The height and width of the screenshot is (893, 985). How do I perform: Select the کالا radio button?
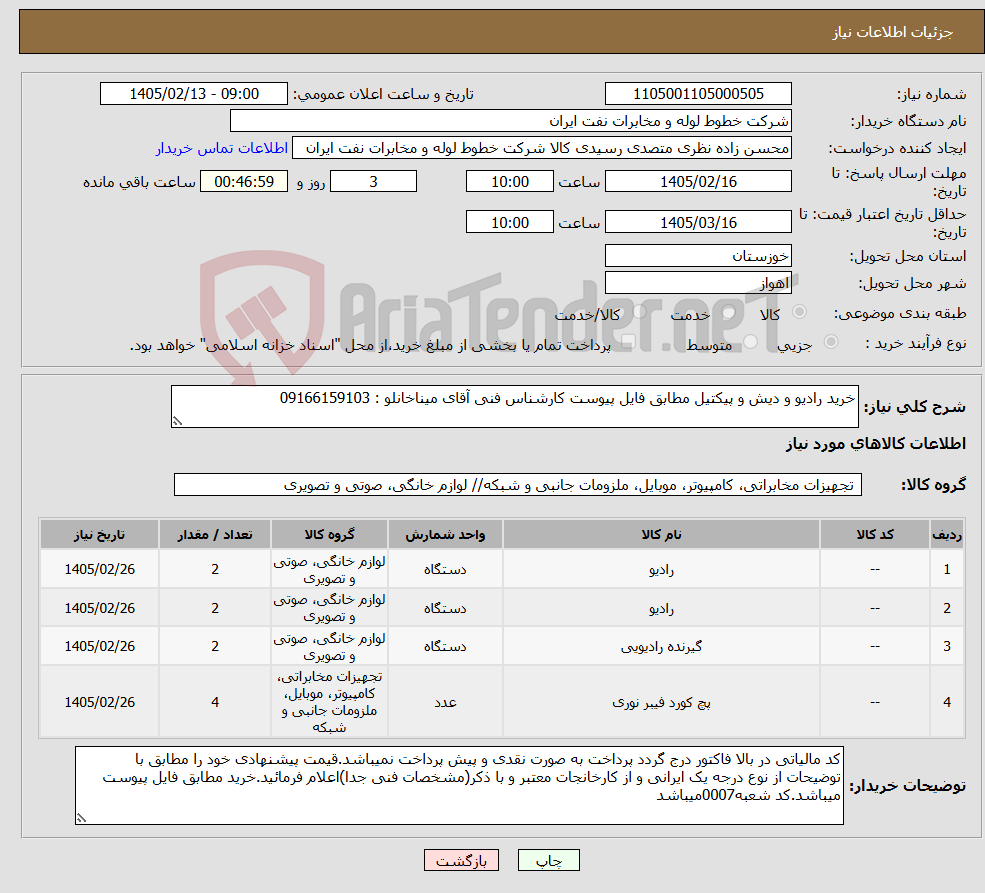[800, 311]
